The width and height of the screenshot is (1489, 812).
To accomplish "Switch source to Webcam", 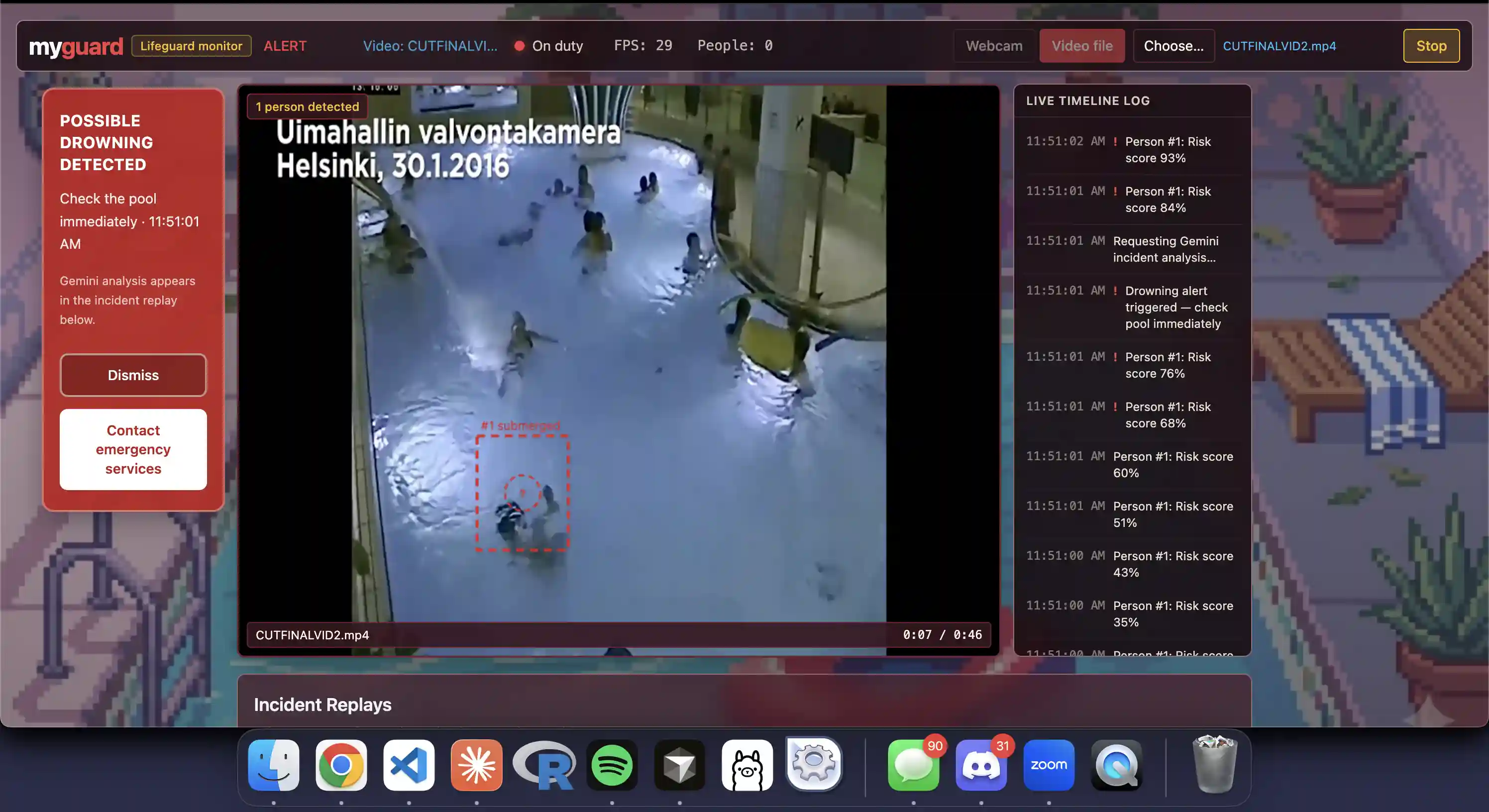I will (994, 46).
